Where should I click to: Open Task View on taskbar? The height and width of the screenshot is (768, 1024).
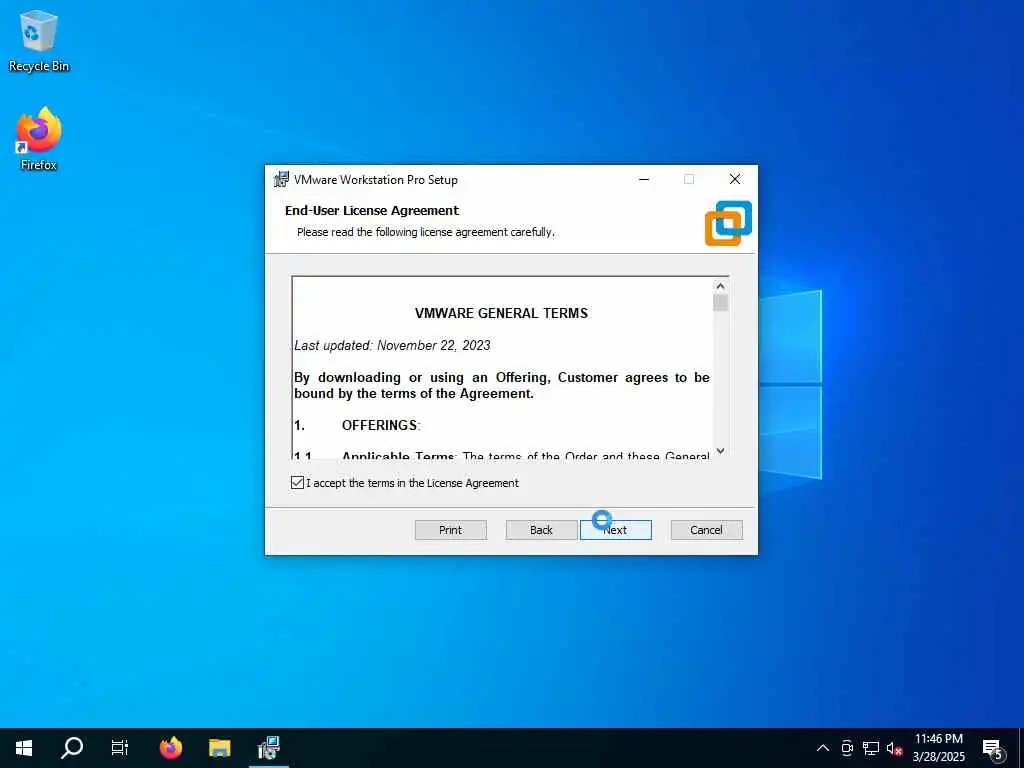click(120, 748)
